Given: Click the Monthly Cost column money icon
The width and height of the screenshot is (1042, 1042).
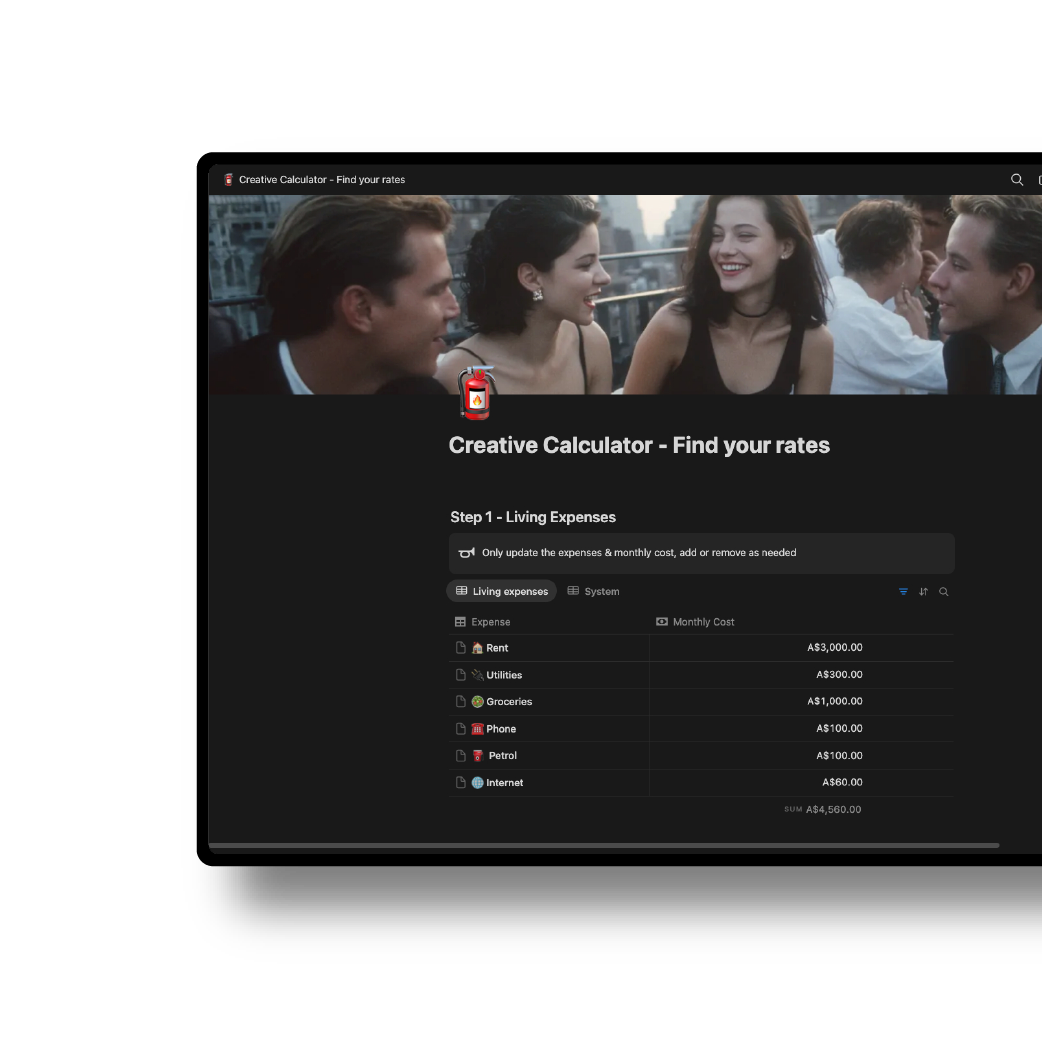Looking at the screenshot, I should tap(662, 621).
